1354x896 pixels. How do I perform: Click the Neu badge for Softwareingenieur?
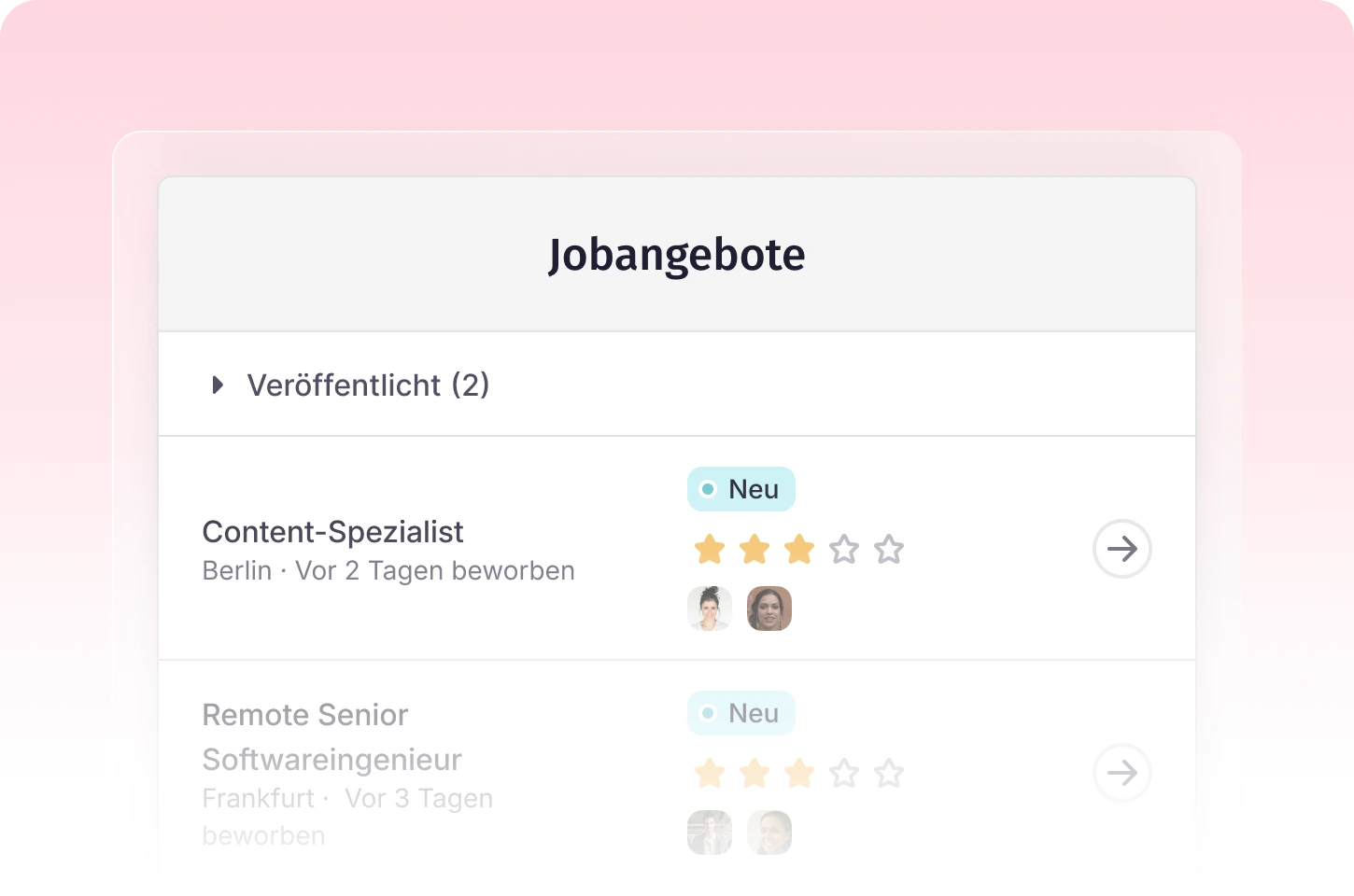point(740,713)
